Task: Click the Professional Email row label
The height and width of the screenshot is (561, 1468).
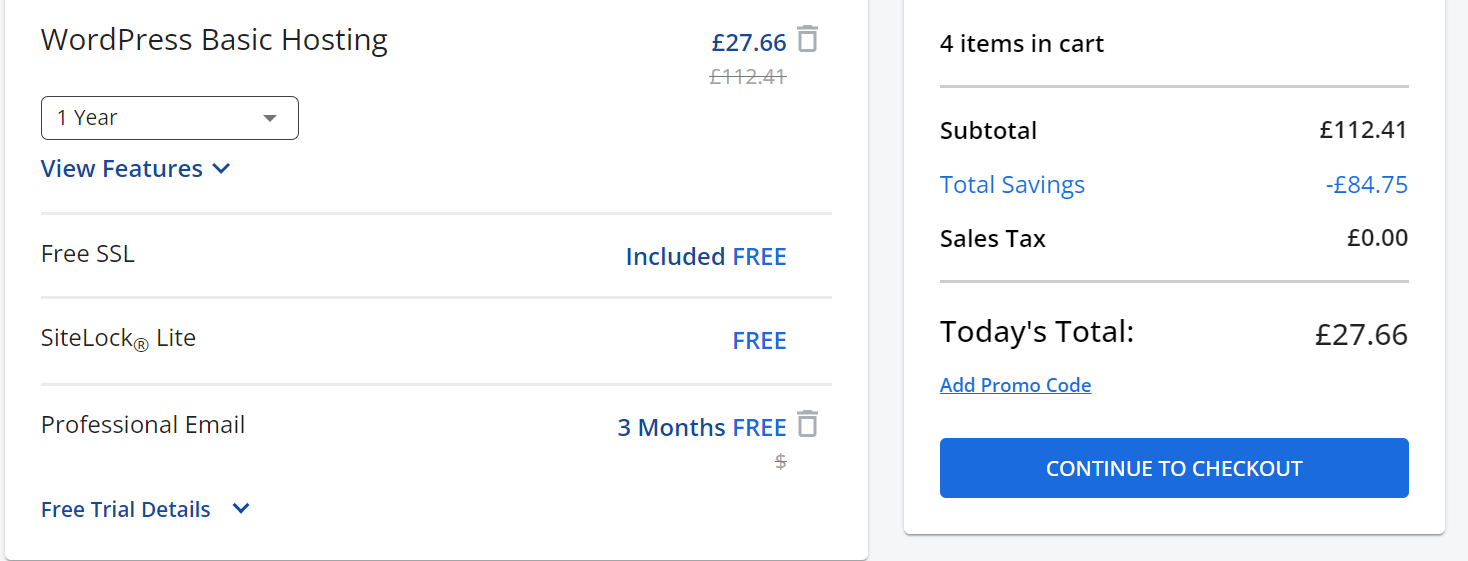Action: 143,424
